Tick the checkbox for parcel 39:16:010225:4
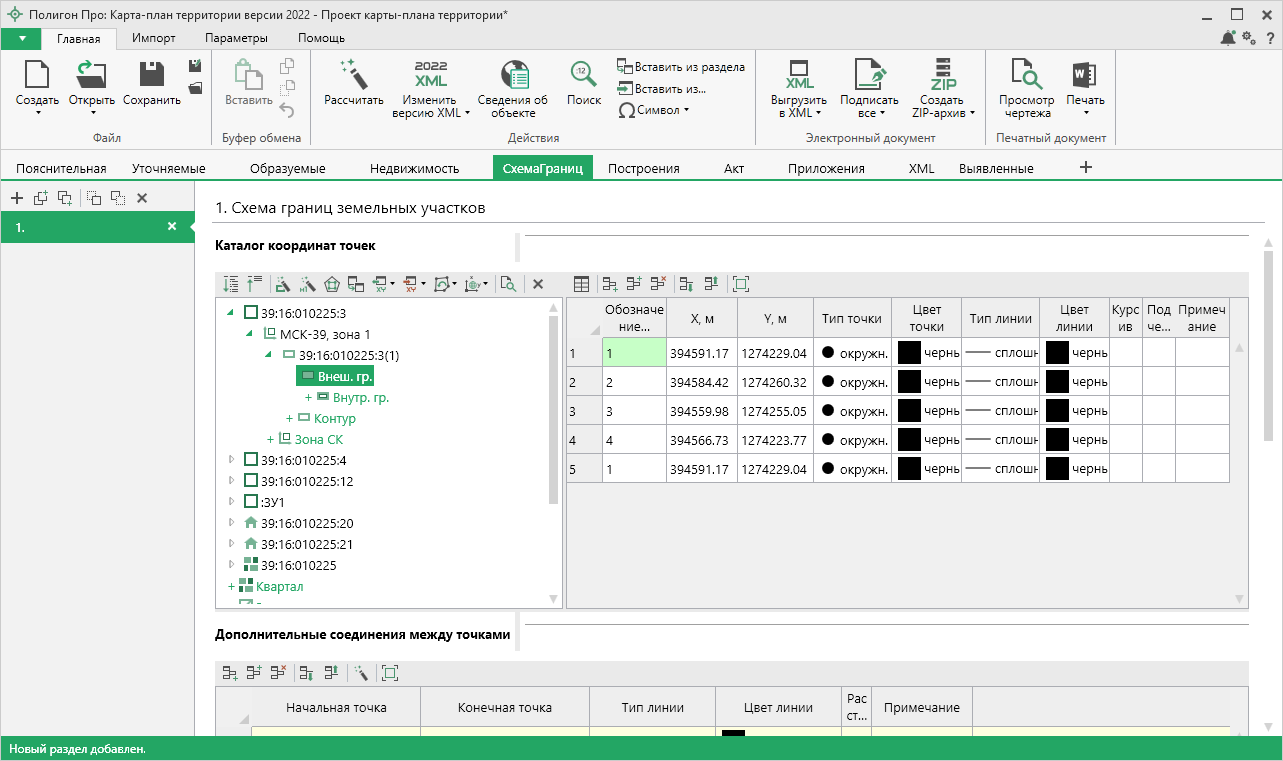 [x=251, y=460]
